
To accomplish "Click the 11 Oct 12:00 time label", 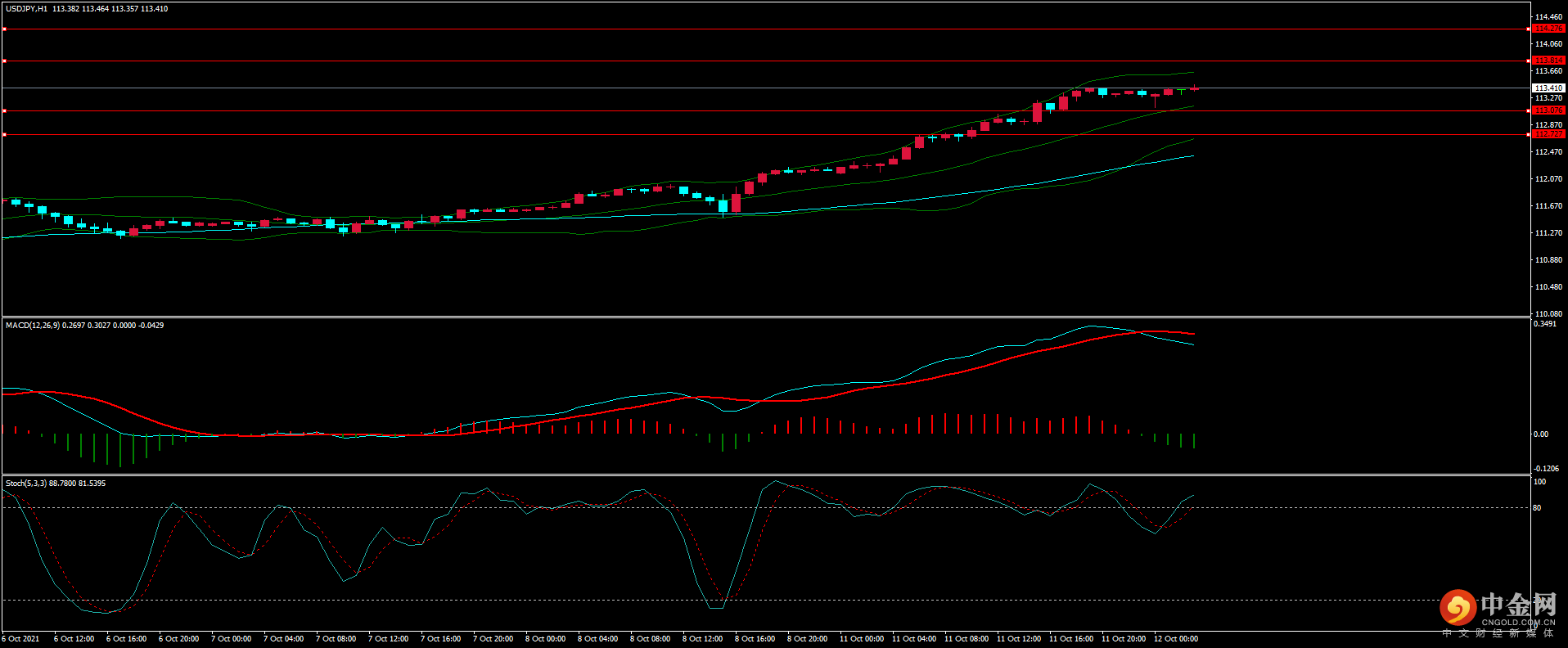I will 1018,639.
